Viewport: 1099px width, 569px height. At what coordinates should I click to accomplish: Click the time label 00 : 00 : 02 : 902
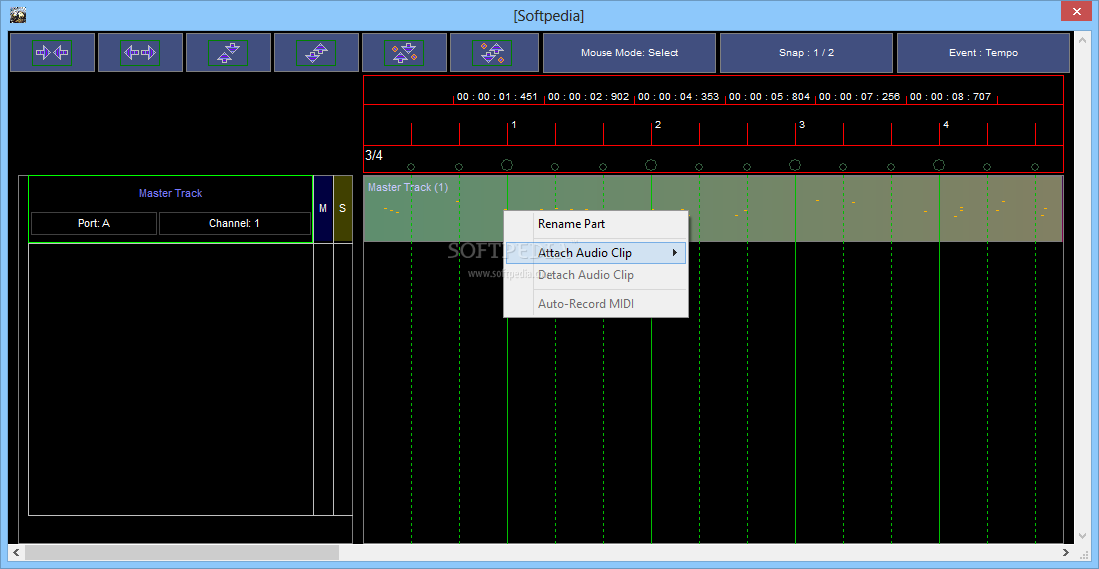[x=588, y=97]
